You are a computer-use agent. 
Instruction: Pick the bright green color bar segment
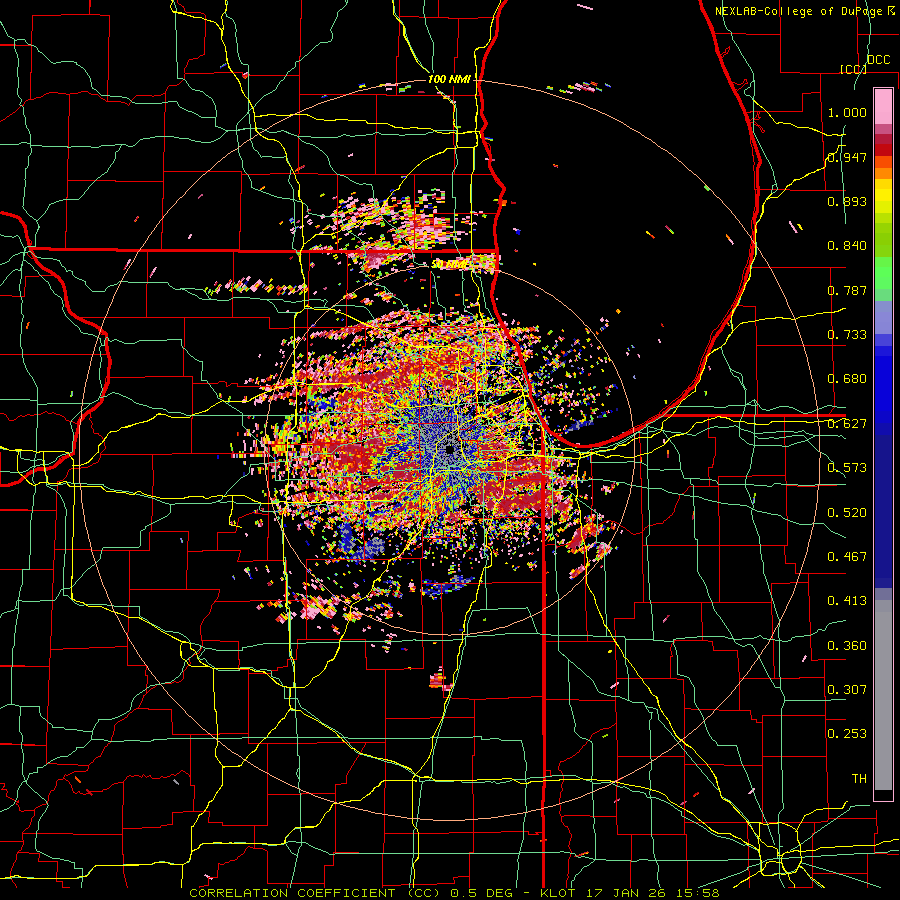point(883,273)
